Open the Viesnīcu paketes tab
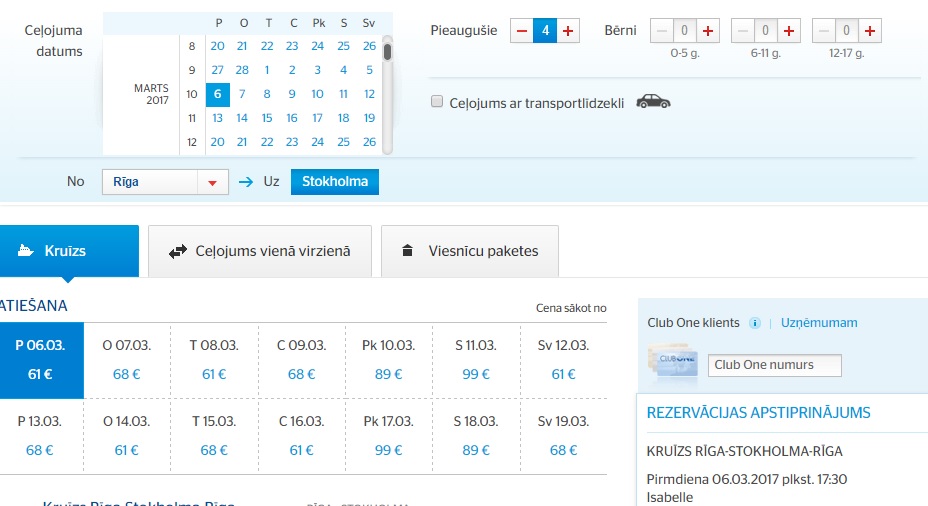 point(470,251)
